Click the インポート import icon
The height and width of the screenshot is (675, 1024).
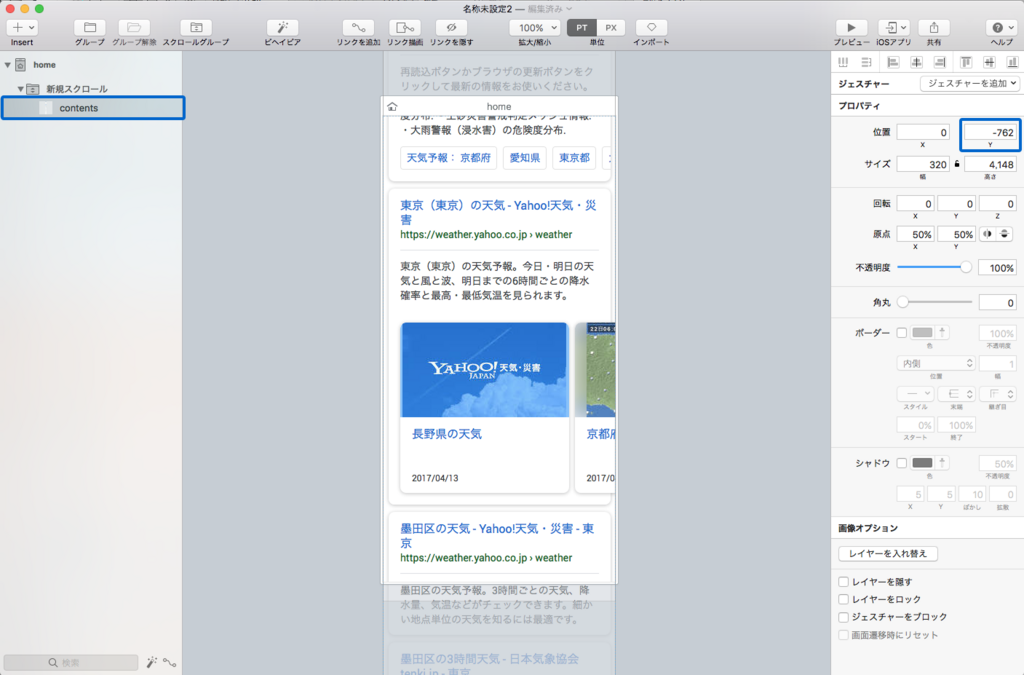(x=651, y=27)
